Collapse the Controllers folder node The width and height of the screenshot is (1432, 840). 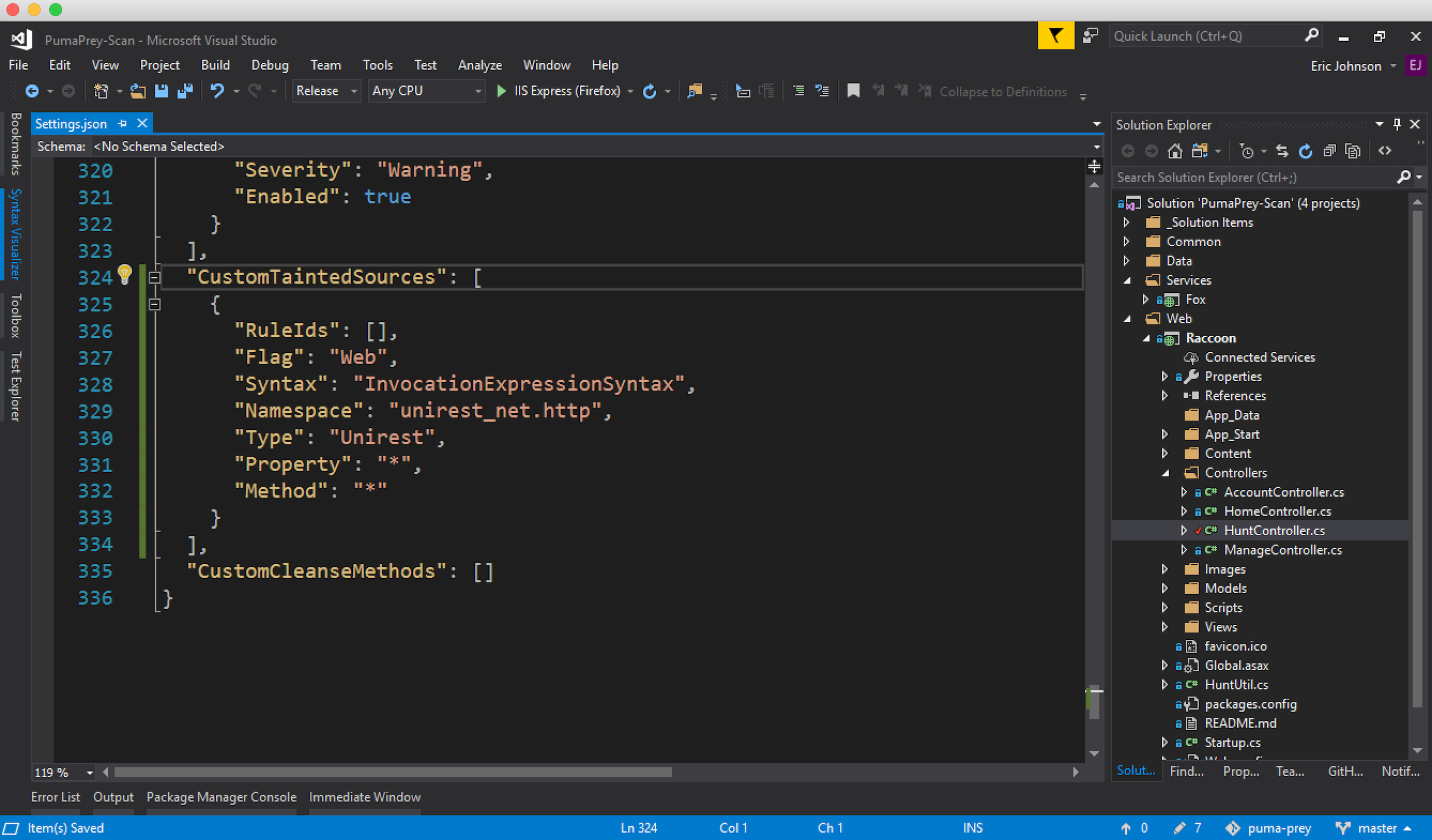tap(1165, 473)
